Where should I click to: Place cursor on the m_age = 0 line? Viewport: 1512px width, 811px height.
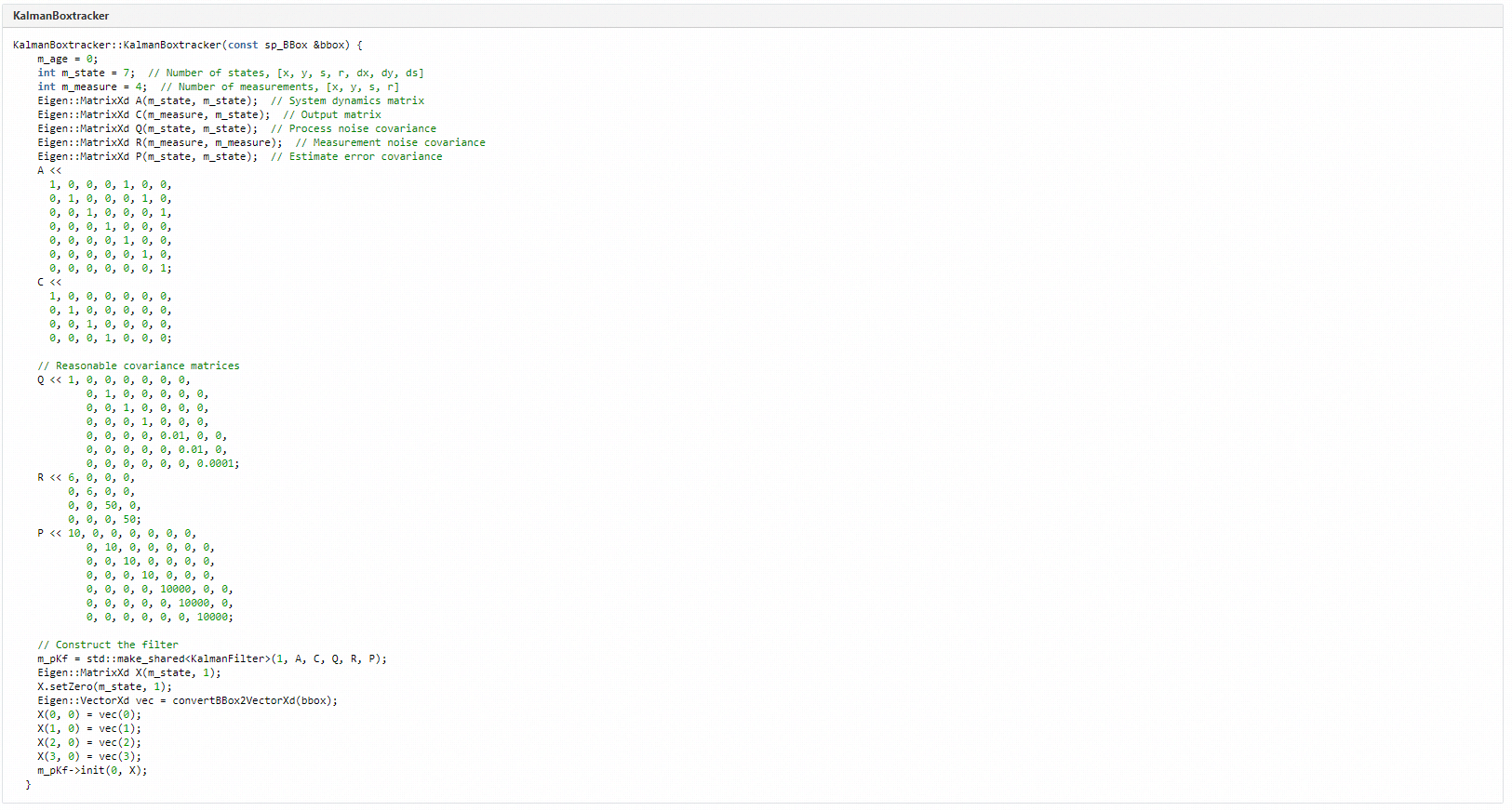coord(67,59)
